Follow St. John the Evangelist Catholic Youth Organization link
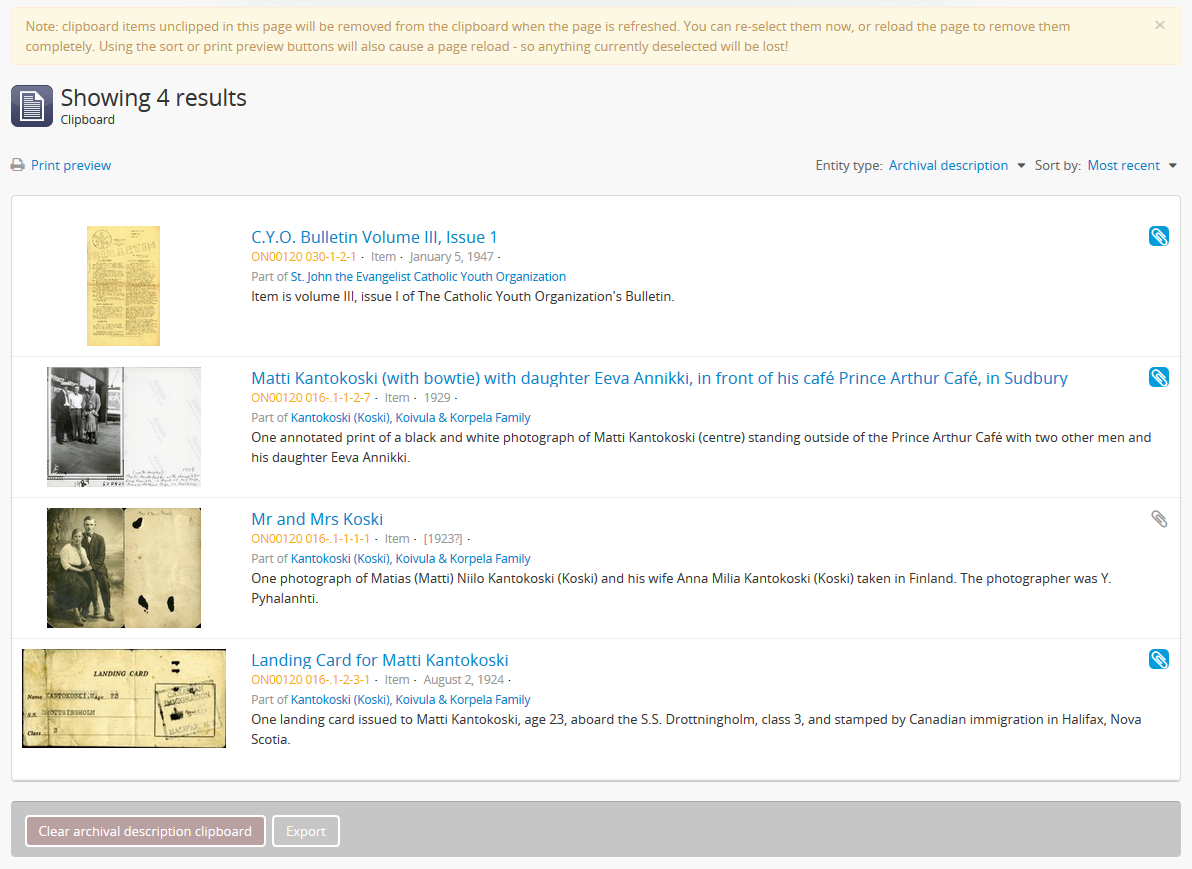The image size is (1192, 869). [x=428, y=277]
